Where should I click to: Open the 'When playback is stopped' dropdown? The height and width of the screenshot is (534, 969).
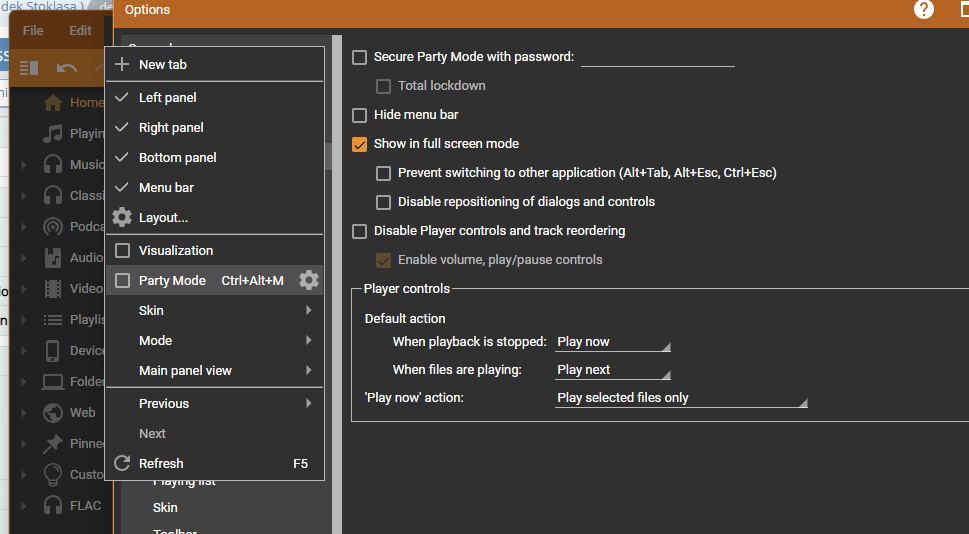click(x=612, y=342)
